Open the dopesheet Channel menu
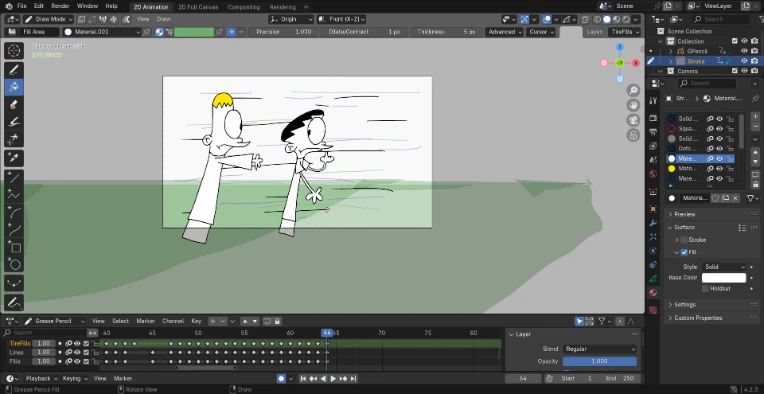 [172, 321]
